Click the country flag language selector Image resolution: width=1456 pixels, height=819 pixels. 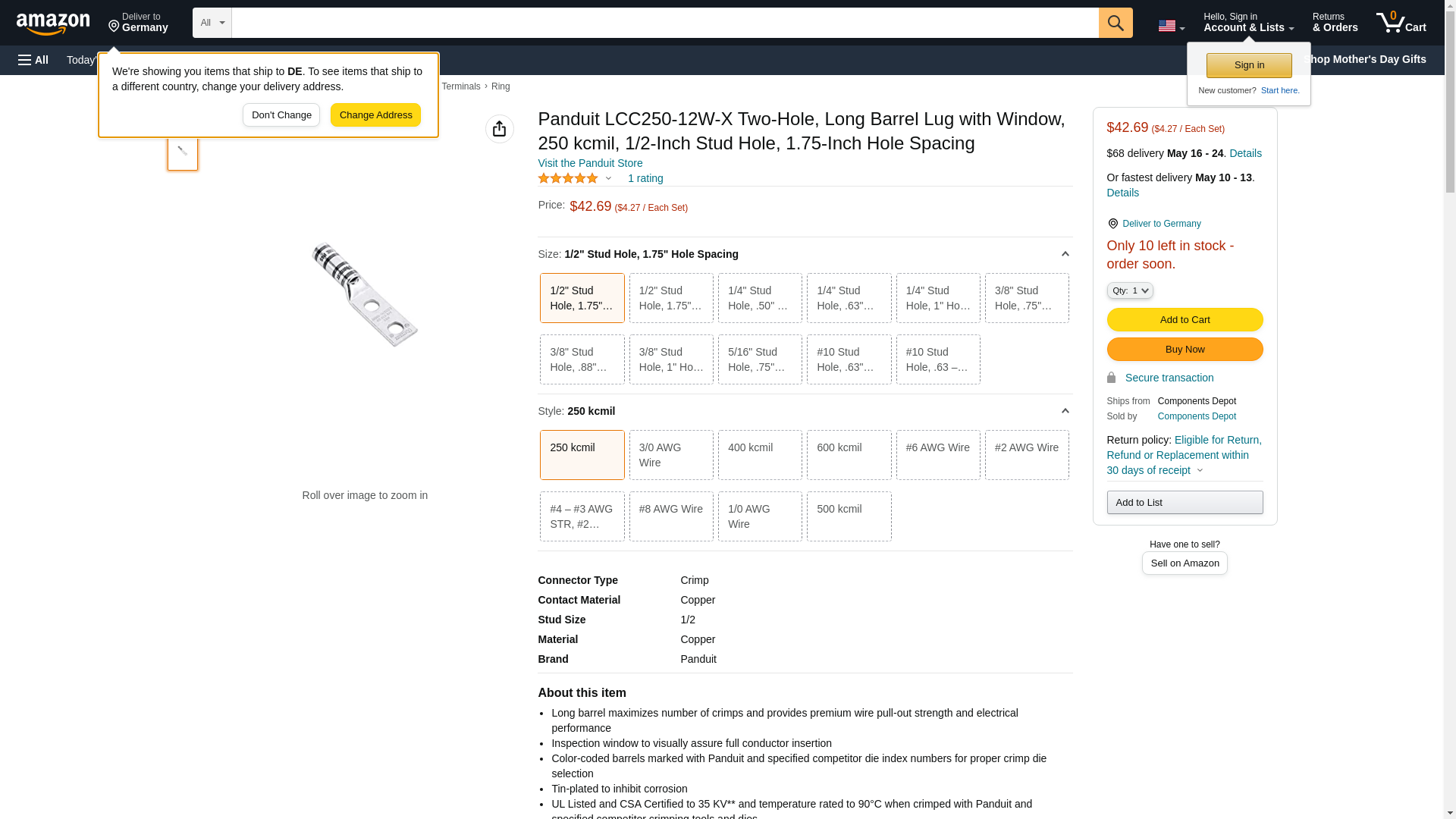click(1171, 26)
